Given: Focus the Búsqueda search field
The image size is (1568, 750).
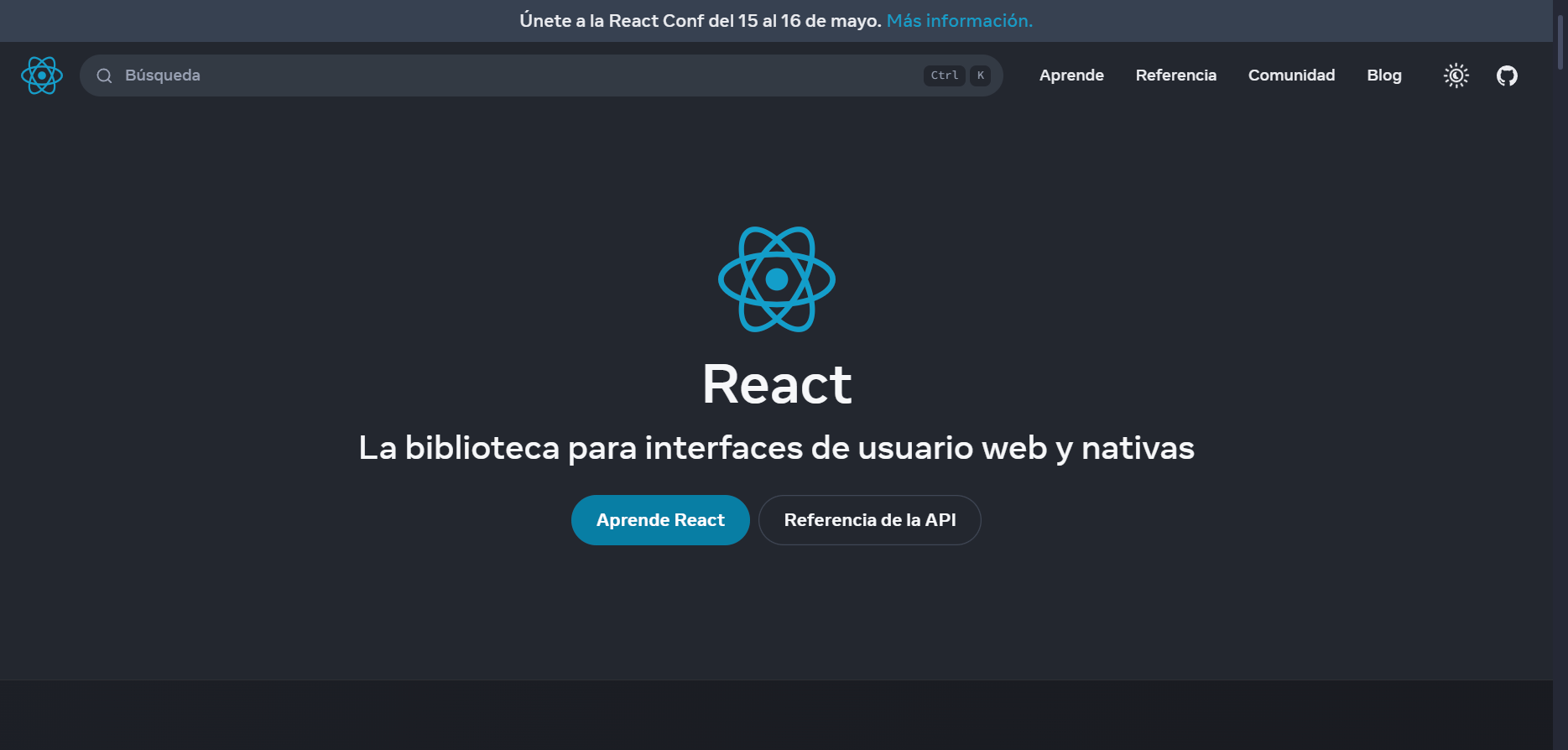Looking at the screenshot, I should [x=503, y=76].
